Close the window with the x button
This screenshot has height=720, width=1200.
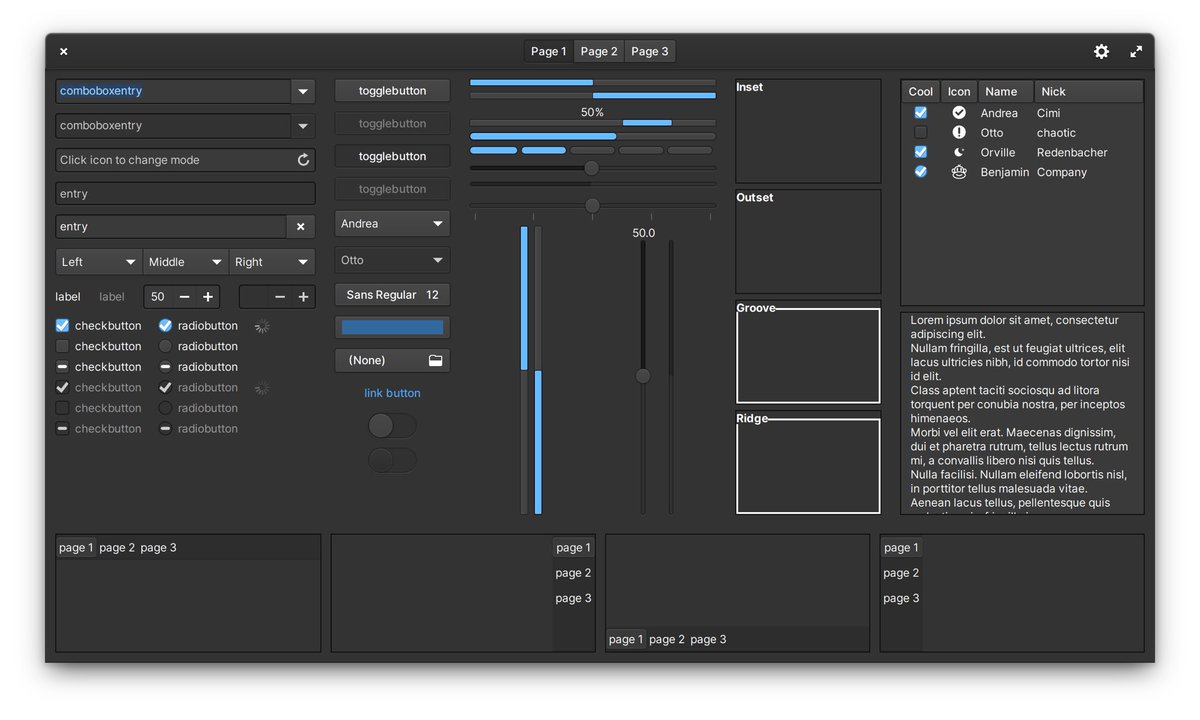(x=64, y=51)
